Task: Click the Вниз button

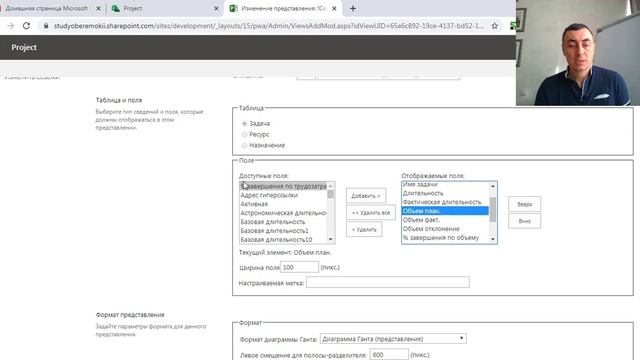Action: (x=524, y=221)
